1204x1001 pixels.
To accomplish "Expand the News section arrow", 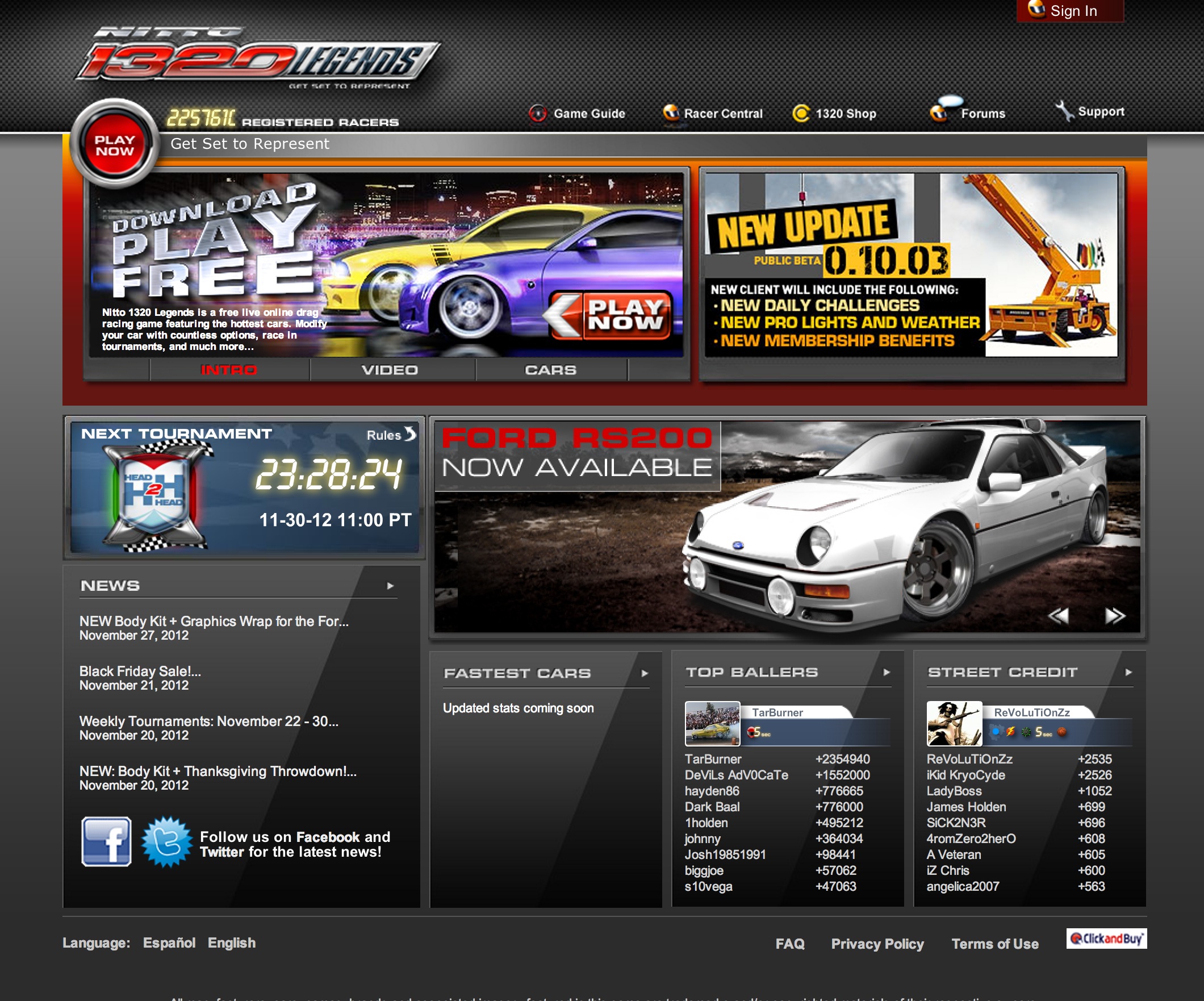I will point(390,586).
